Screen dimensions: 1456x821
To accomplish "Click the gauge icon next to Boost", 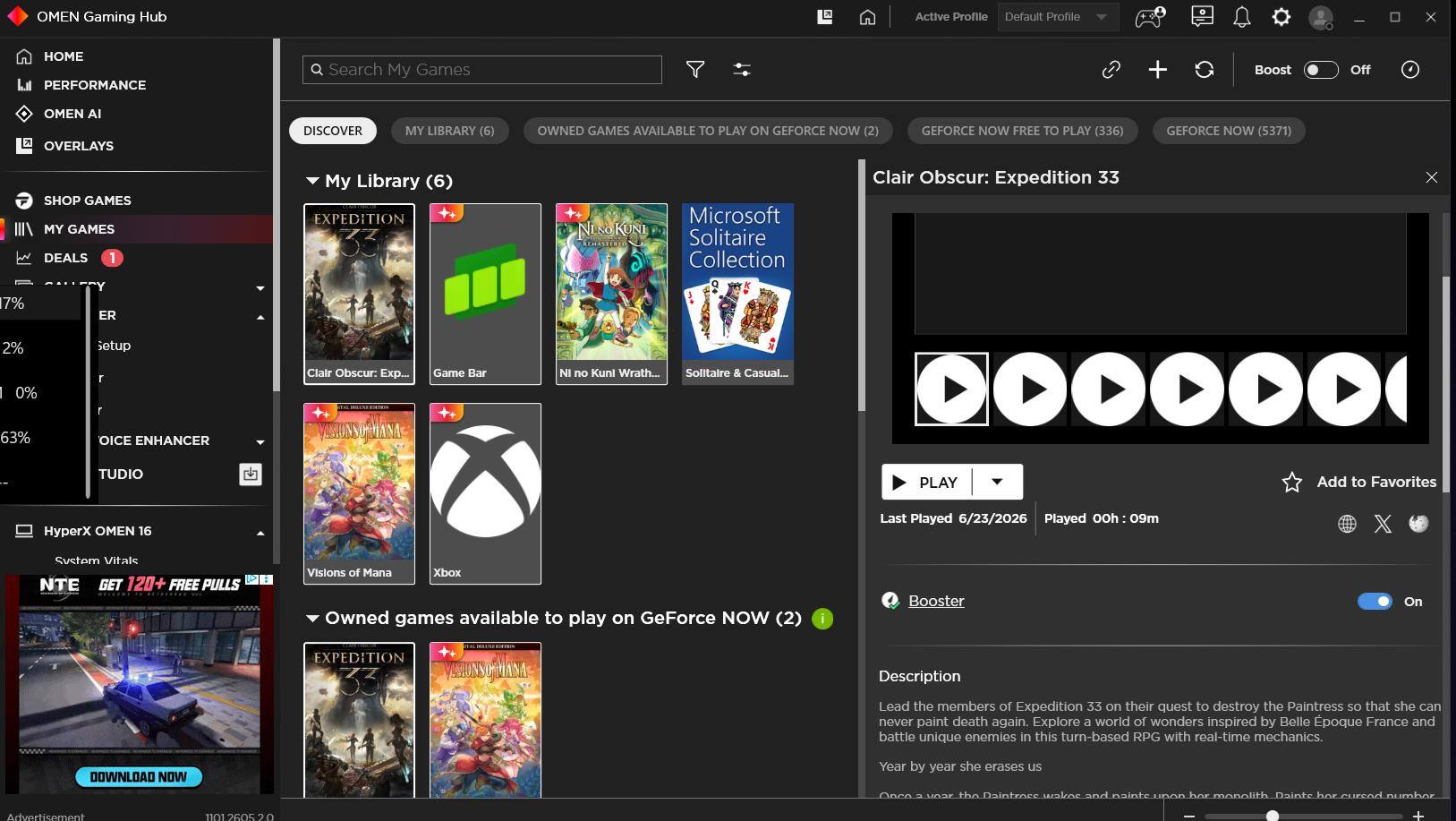I will tap(1410, 70).
